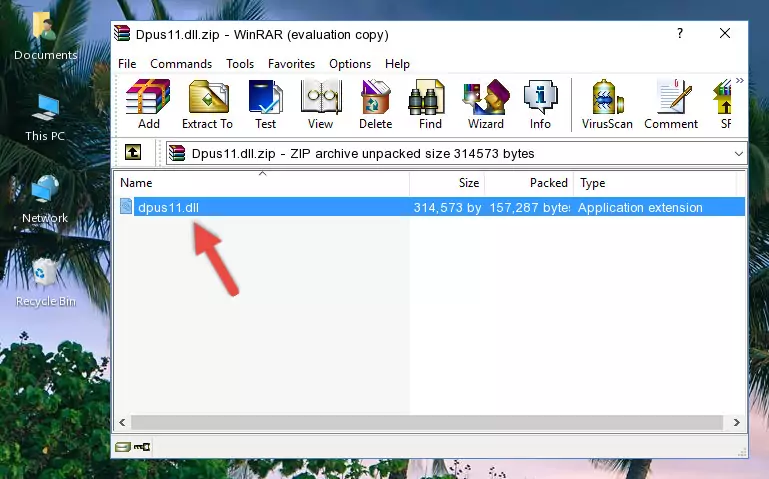Viewport: 769px width, 479px height.
Task: Click the drive icon in status bar
Action: tap(123, 447)
